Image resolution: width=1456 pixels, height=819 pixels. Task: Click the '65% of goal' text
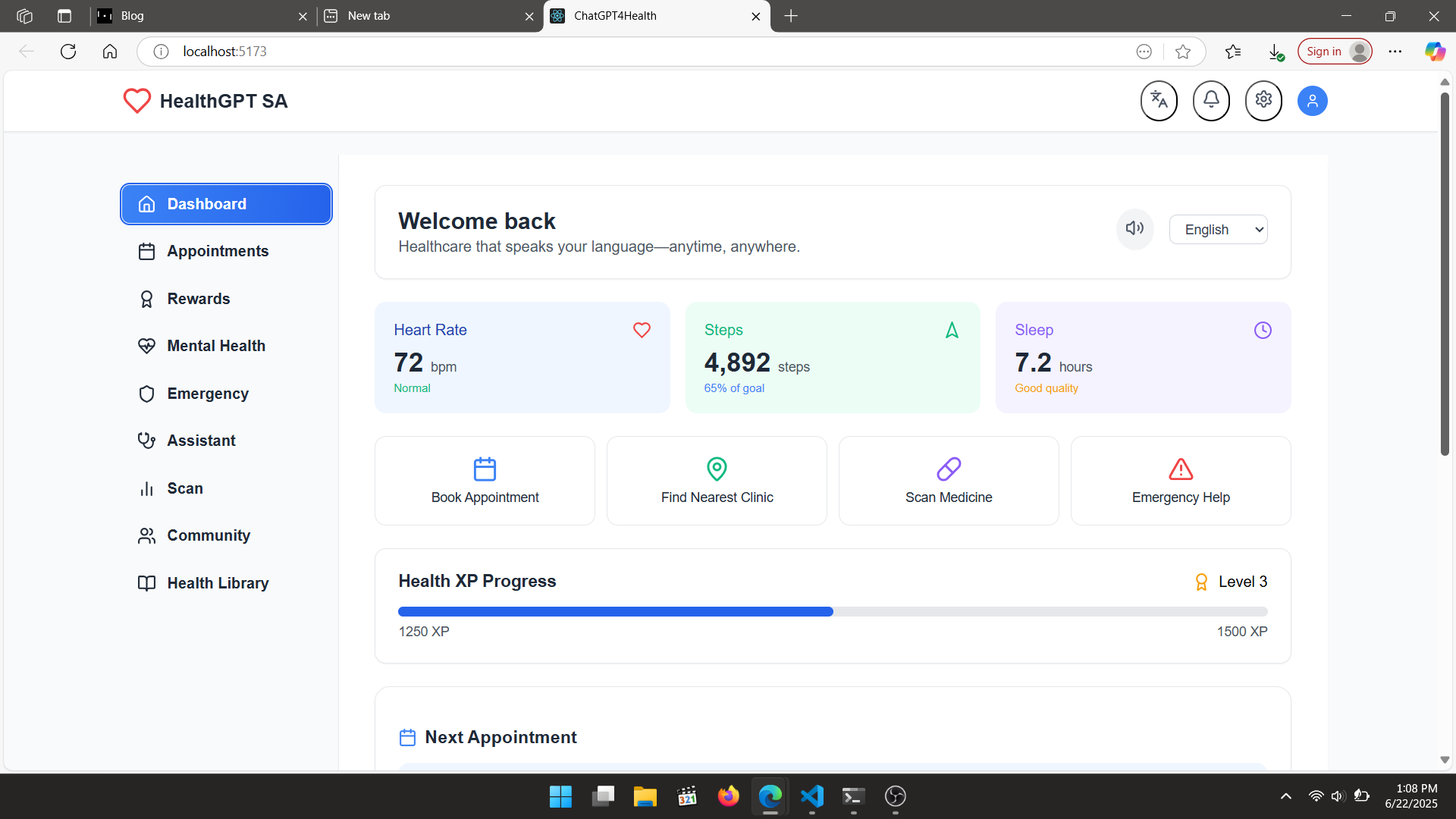(734, 388)
